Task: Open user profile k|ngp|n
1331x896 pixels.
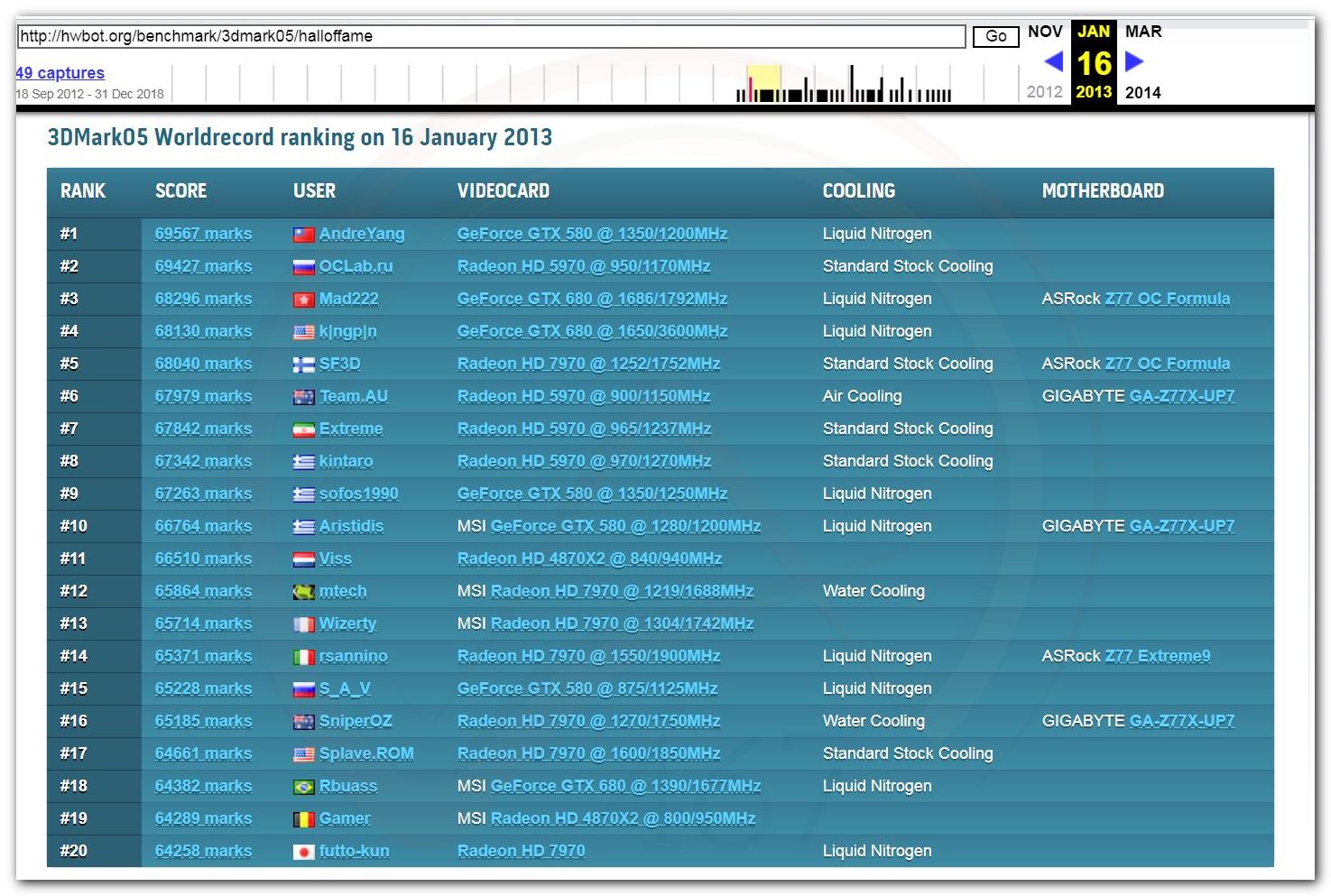Action: coord(348,331)
